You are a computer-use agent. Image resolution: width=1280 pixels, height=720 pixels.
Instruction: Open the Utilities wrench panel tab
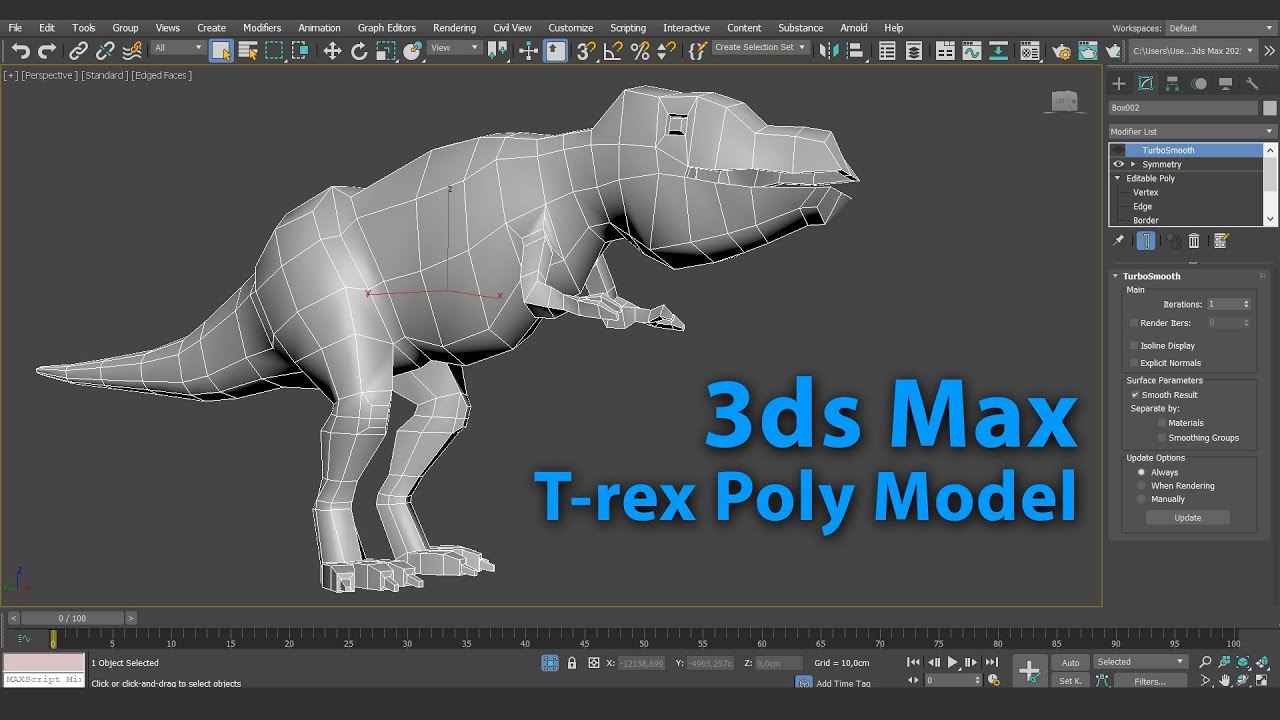[x=1252, y=84]
